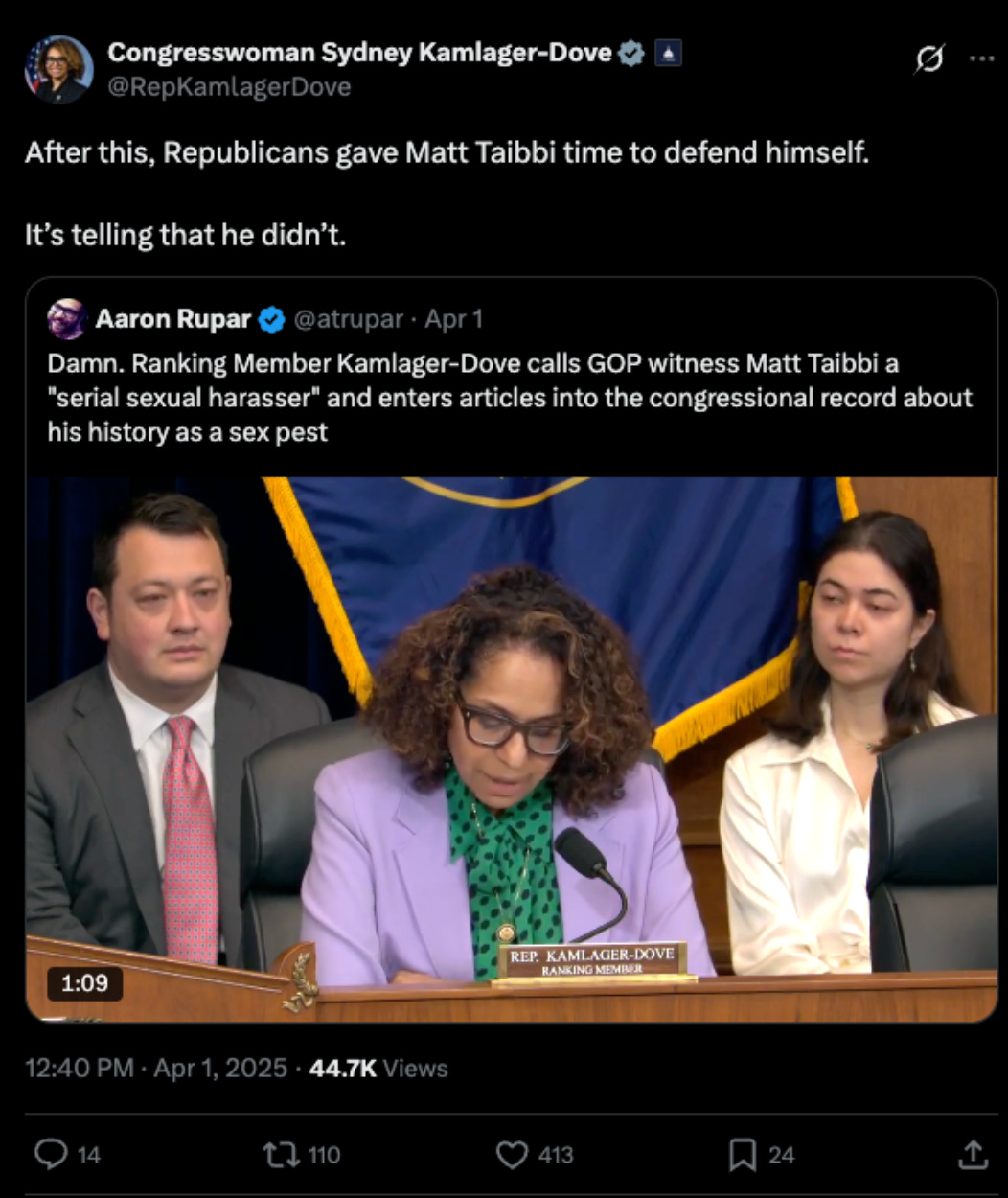Open the Grok explain icon next to More
Screen dimensions: 1008x1198
tap(928, 59)
